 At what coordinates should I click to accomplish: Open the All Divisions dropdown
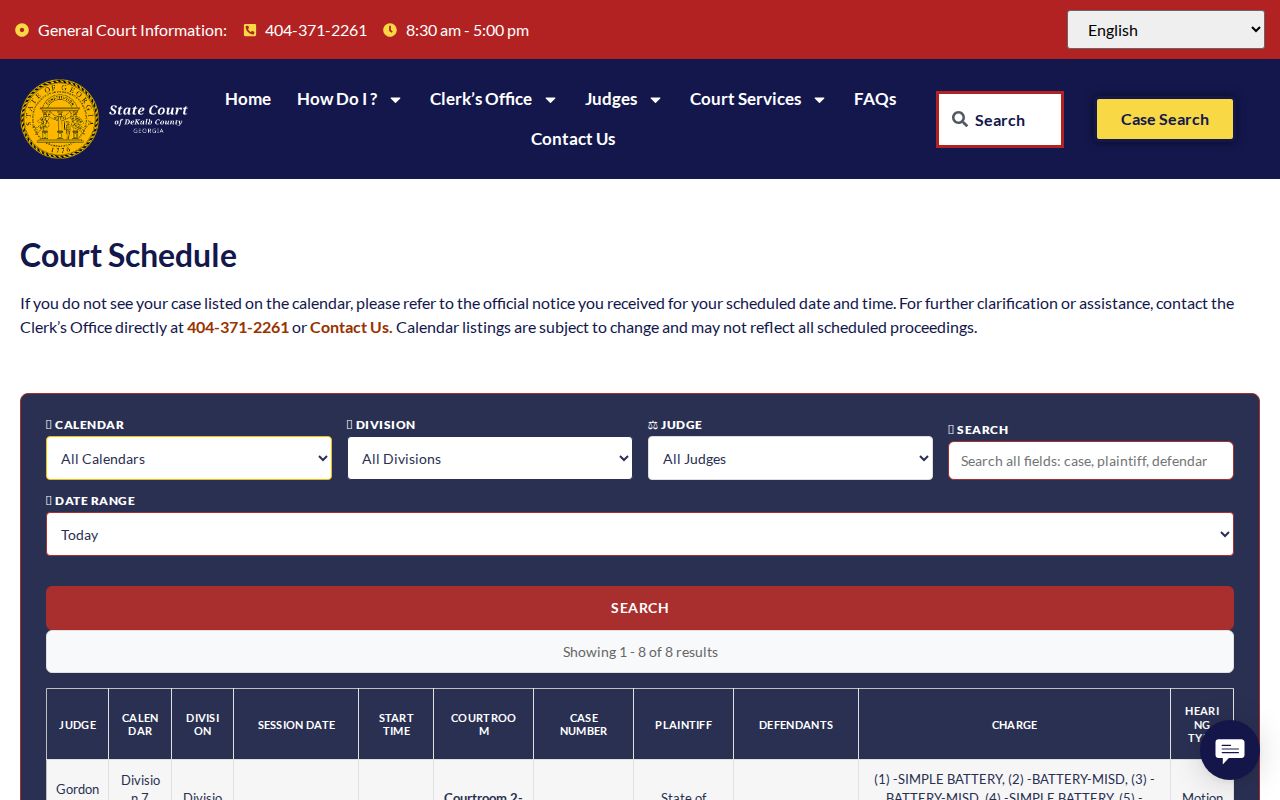490,458
